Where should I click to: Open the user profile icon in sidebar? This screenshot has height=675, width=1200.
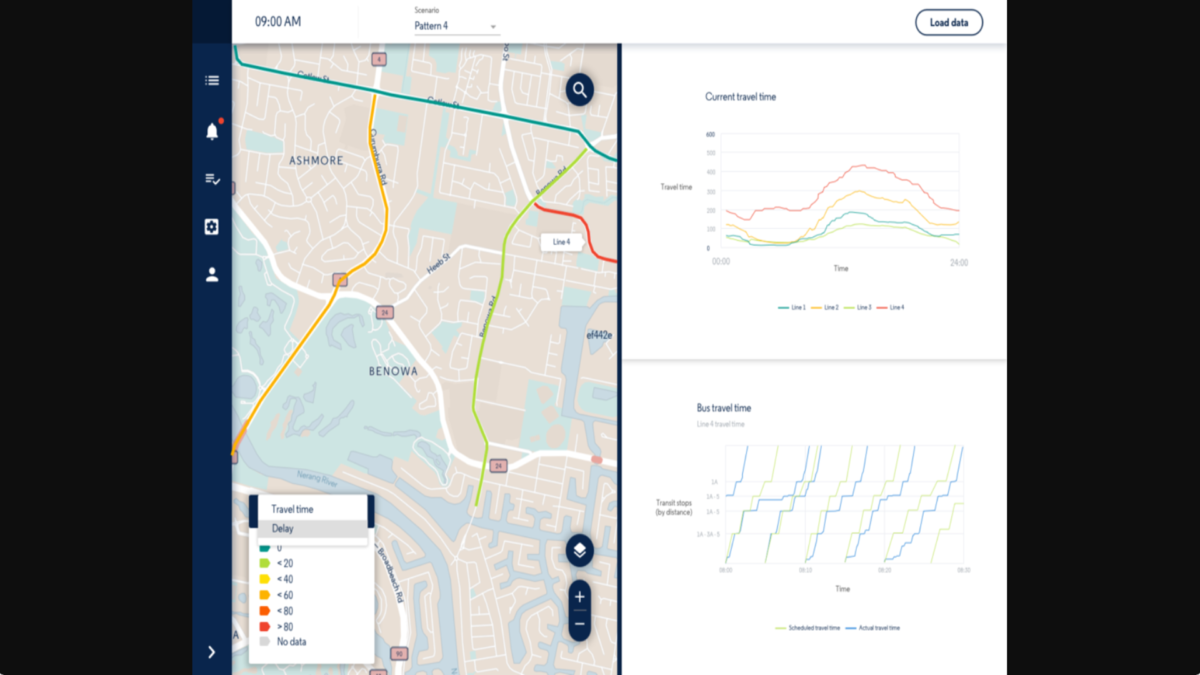tap(212, 274)
